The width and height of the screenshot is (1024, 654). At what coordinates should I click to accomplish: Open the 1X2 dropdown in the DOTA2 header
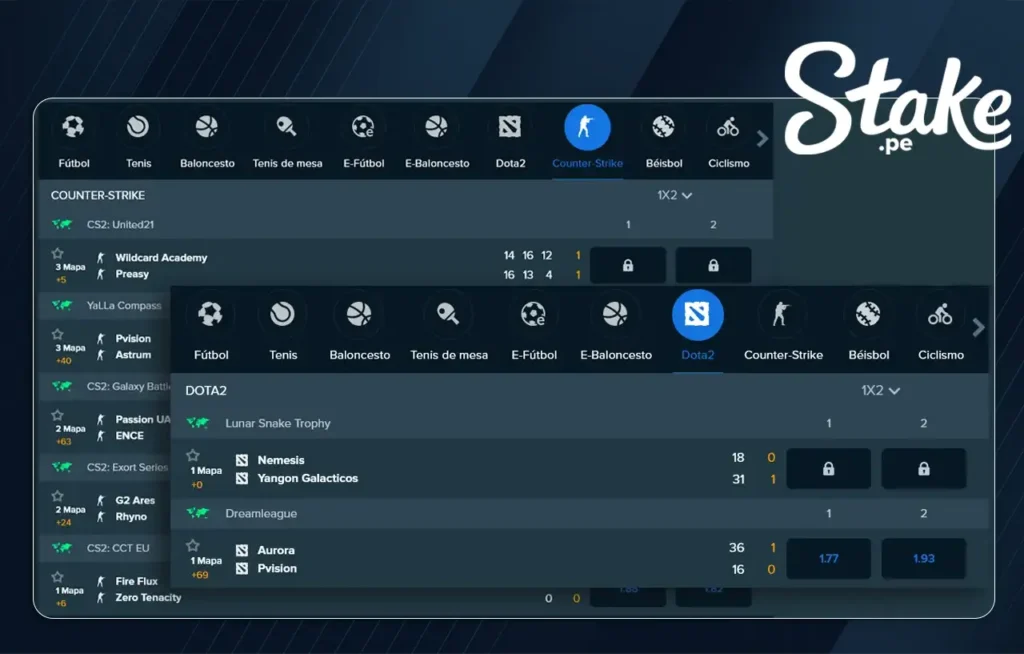880,391
